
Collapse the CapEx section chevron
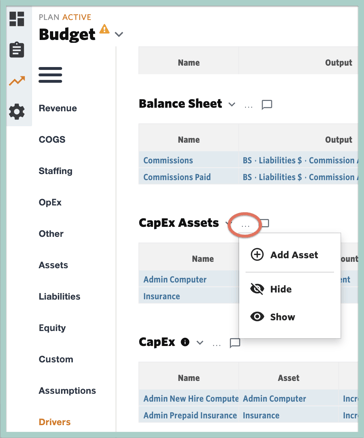point(200,343)
